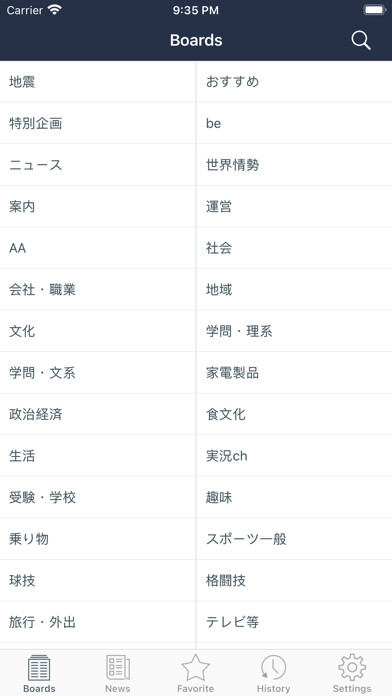Open the おすすめ board category
The height and width of the screenshot is (696, 392).
[294, 82]
